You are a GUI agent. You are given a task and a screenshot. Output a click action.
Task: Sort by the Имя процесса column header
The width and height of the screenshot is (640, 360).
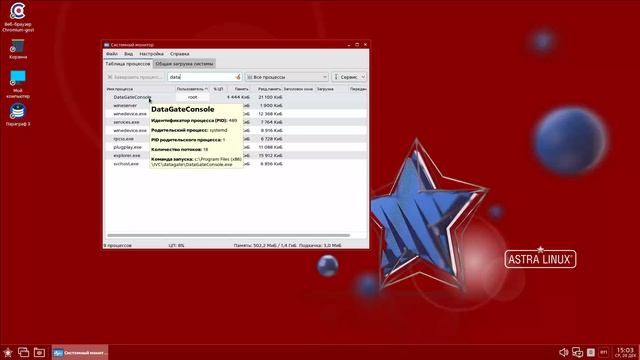coord(140,89)
